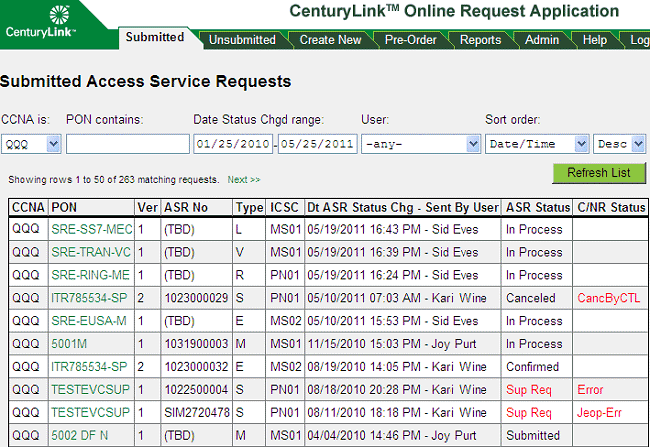Edit the end date 05/25/2011 field
This screenshot has width=650, height=447.
318,144
